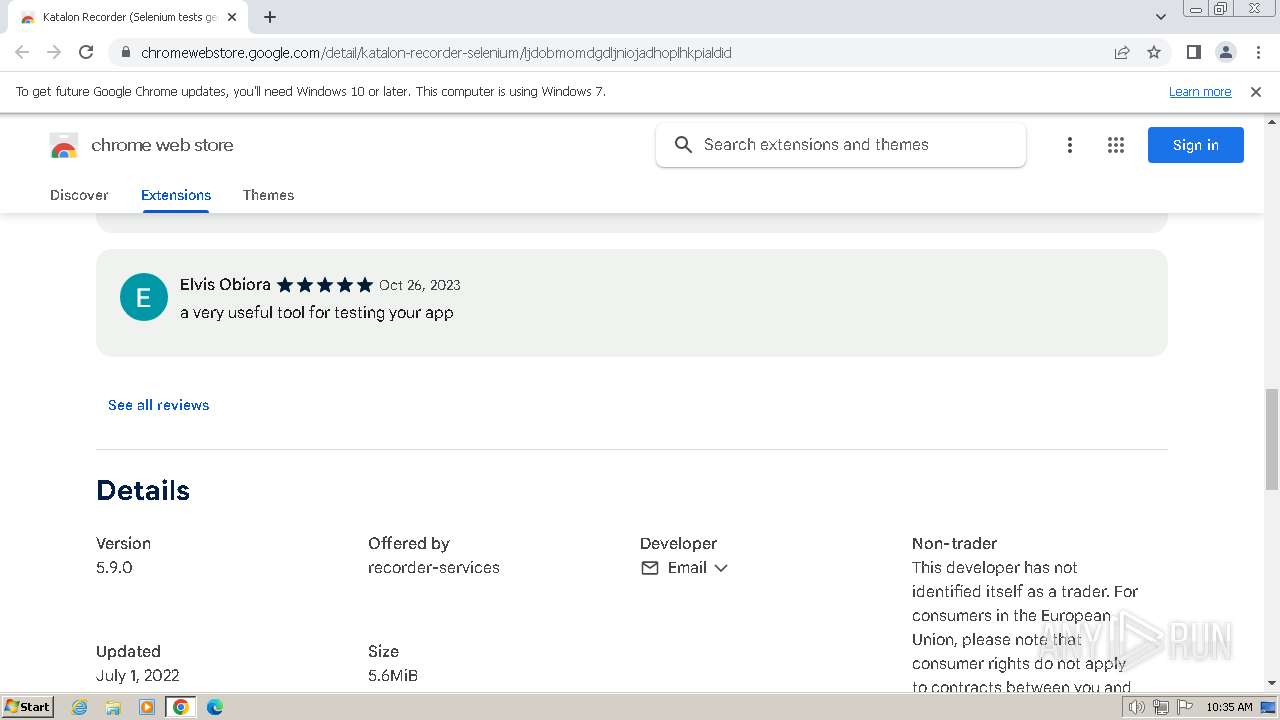Open Microsoft Edge from the taskbar

coord(214,707)
